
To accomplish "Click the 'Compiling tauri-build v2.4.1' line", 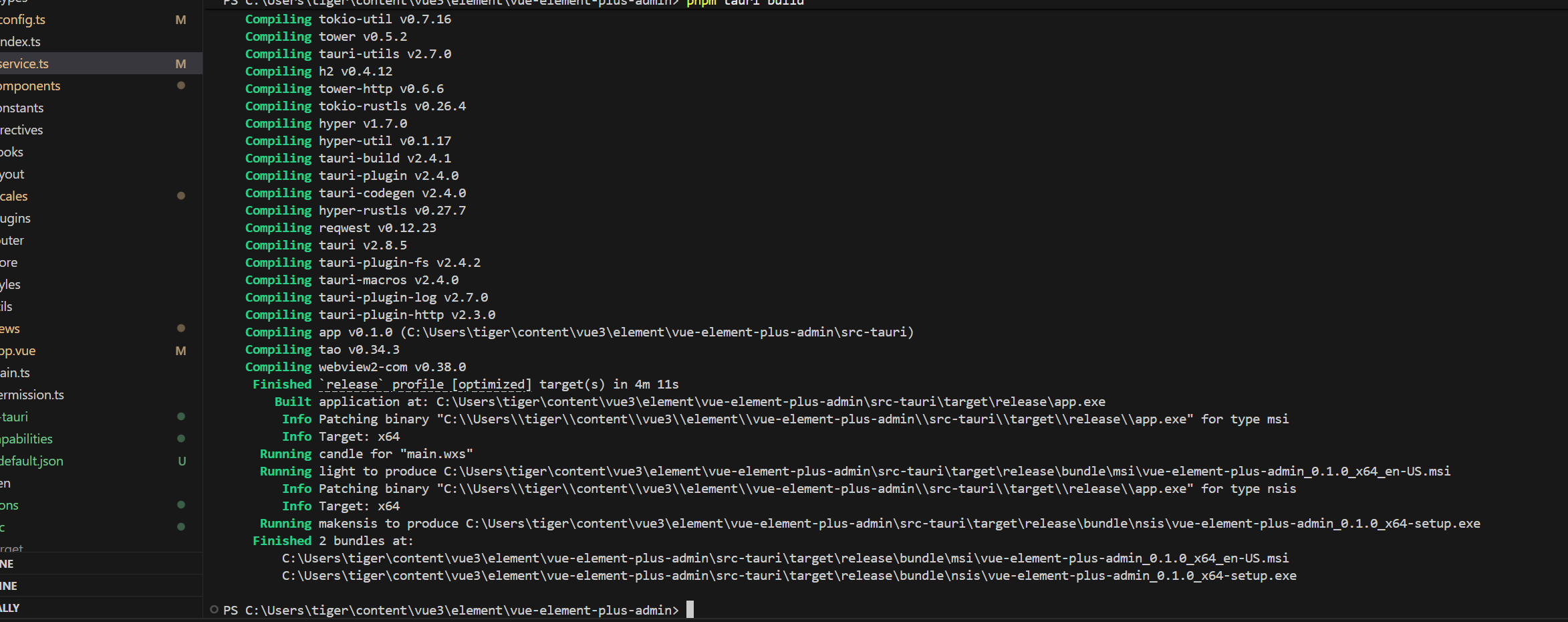I will [x=348, y=159].
